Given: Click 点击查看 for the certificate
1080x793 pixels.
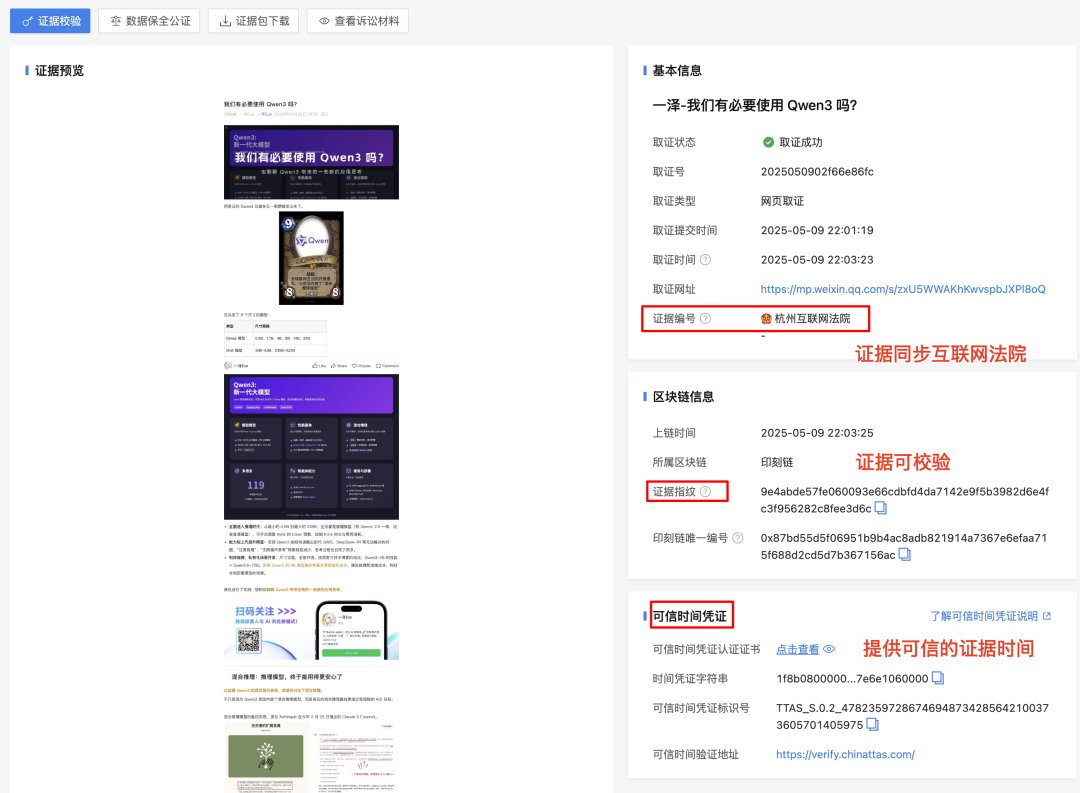Looking at the screenshot, I should (x=798, y=649).
